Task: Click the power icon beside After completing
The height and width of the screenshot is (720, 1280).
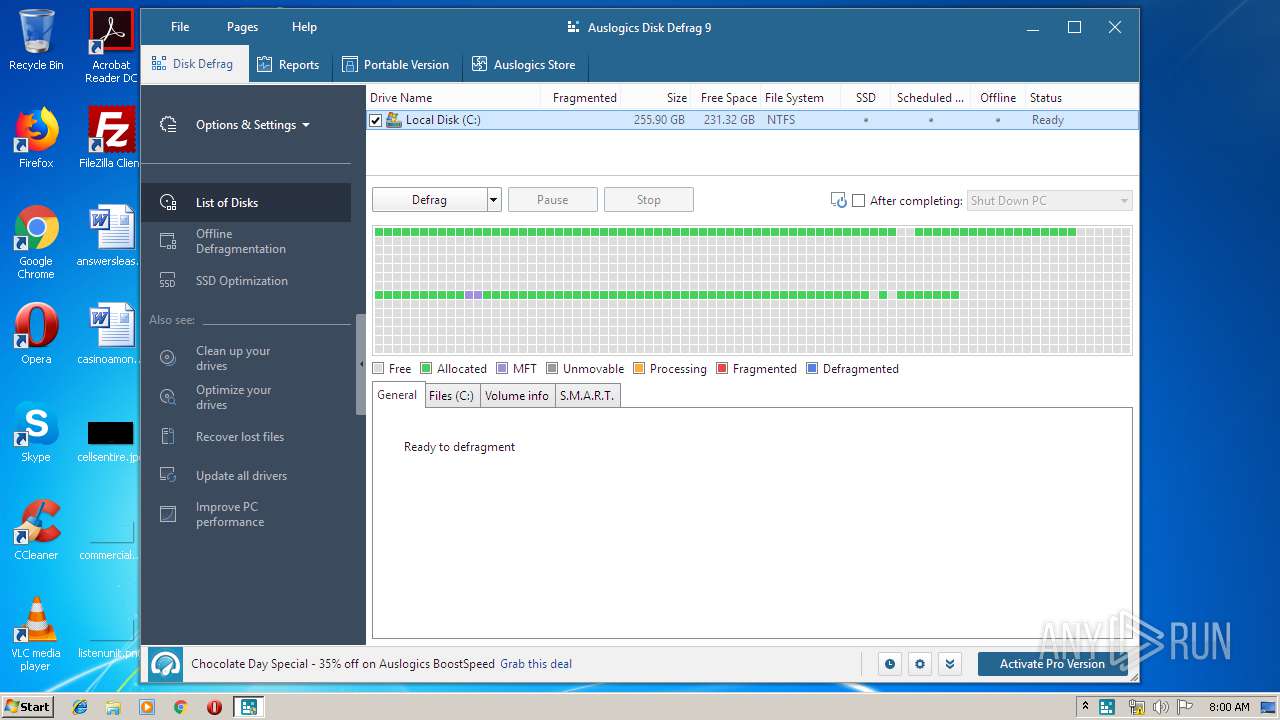Action: tap(839, 200)
